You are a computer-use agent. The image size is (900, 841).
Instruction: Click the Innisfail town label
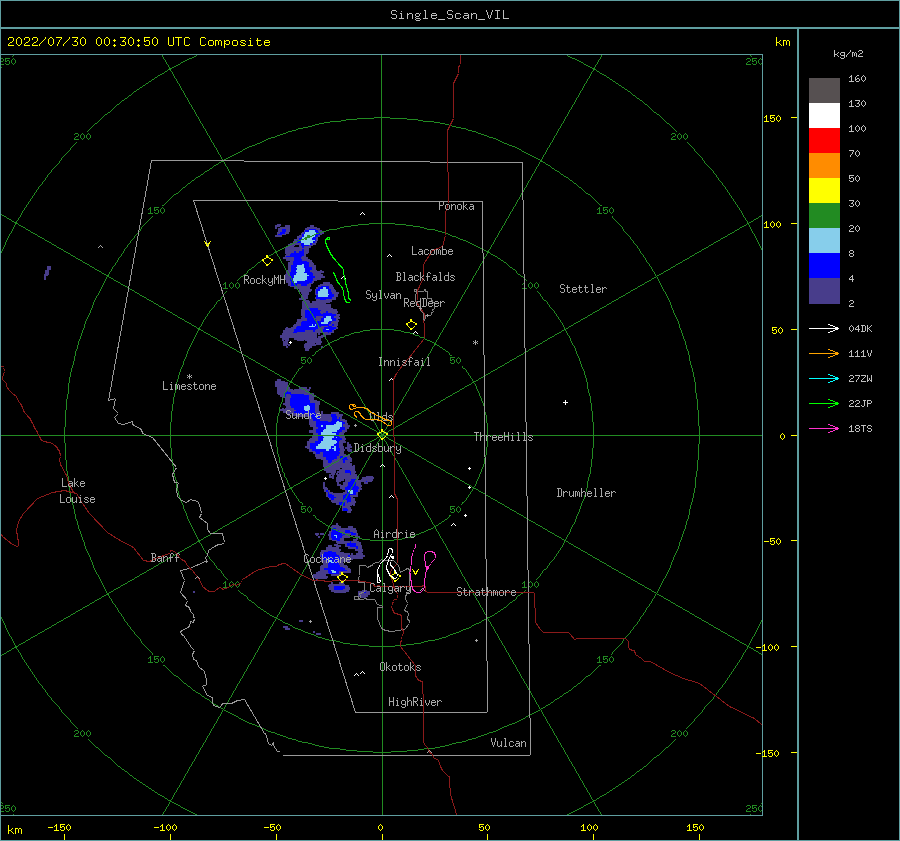(x=404, y=362)
